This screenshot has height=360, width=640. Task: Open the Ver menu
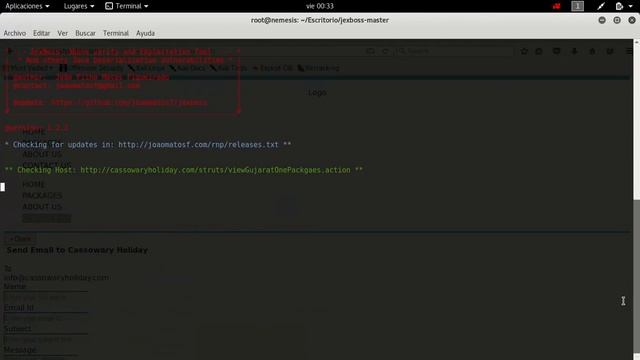pyautogui.click(x=62, y=33)
